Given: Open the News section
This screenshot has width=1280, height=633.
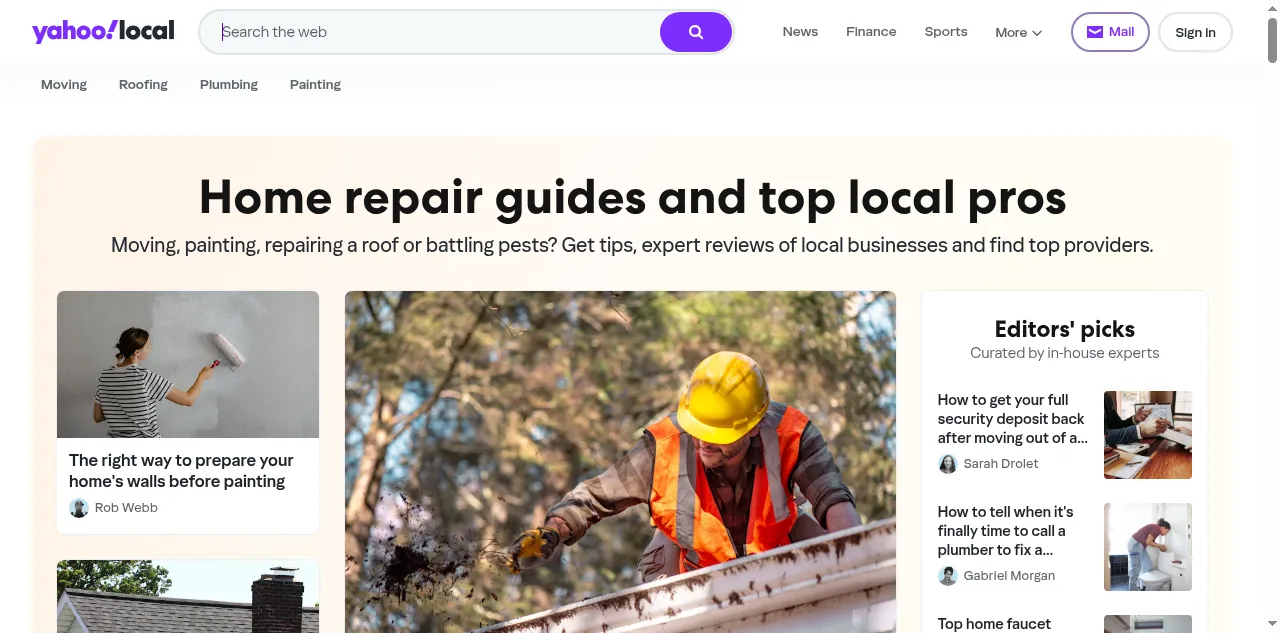Looking at the screenshot, I should coord(800,32).
